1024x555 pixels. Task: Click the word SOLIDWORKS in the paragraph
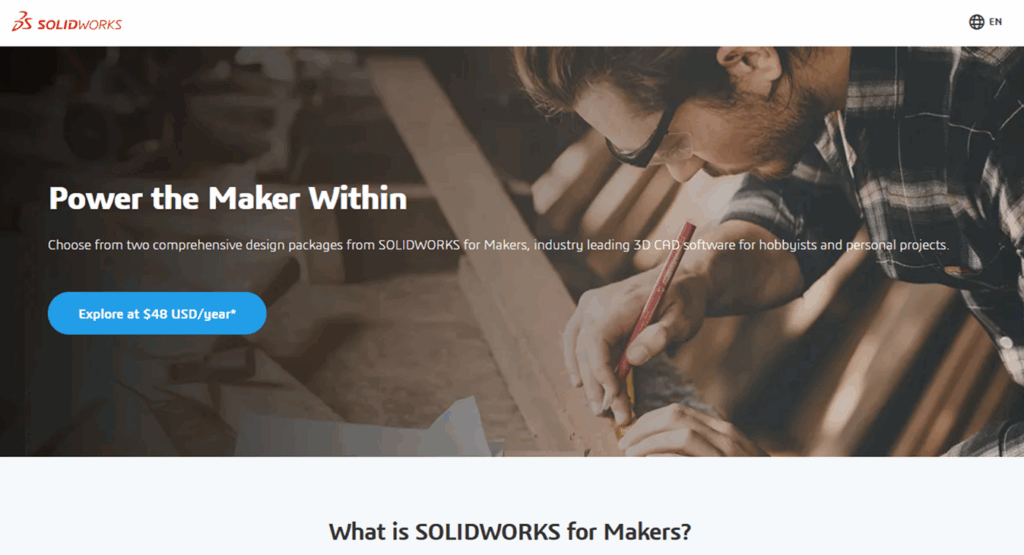click(x=419, y=245)
